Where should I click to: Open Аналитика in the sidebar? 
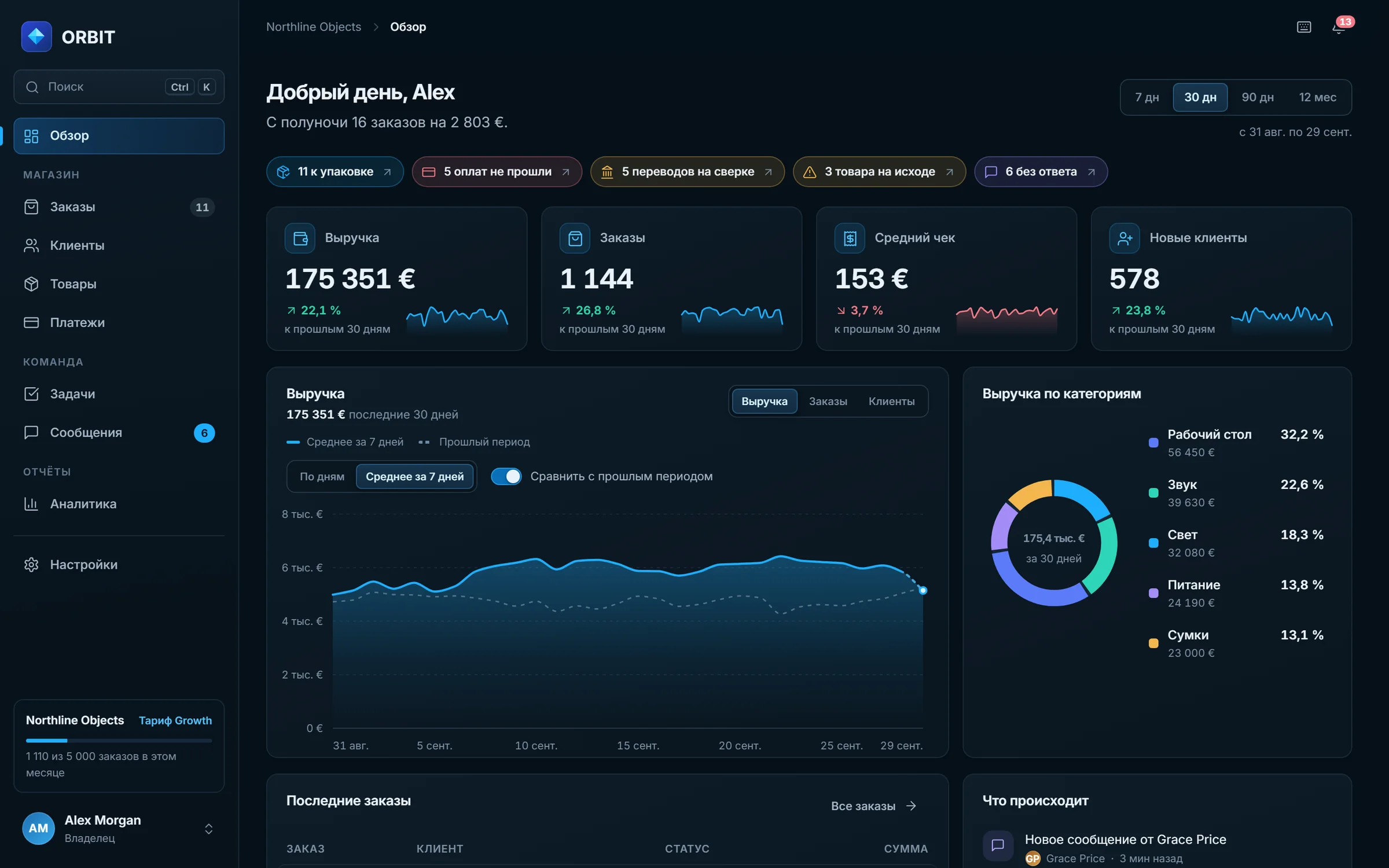[x=119, y=503]
